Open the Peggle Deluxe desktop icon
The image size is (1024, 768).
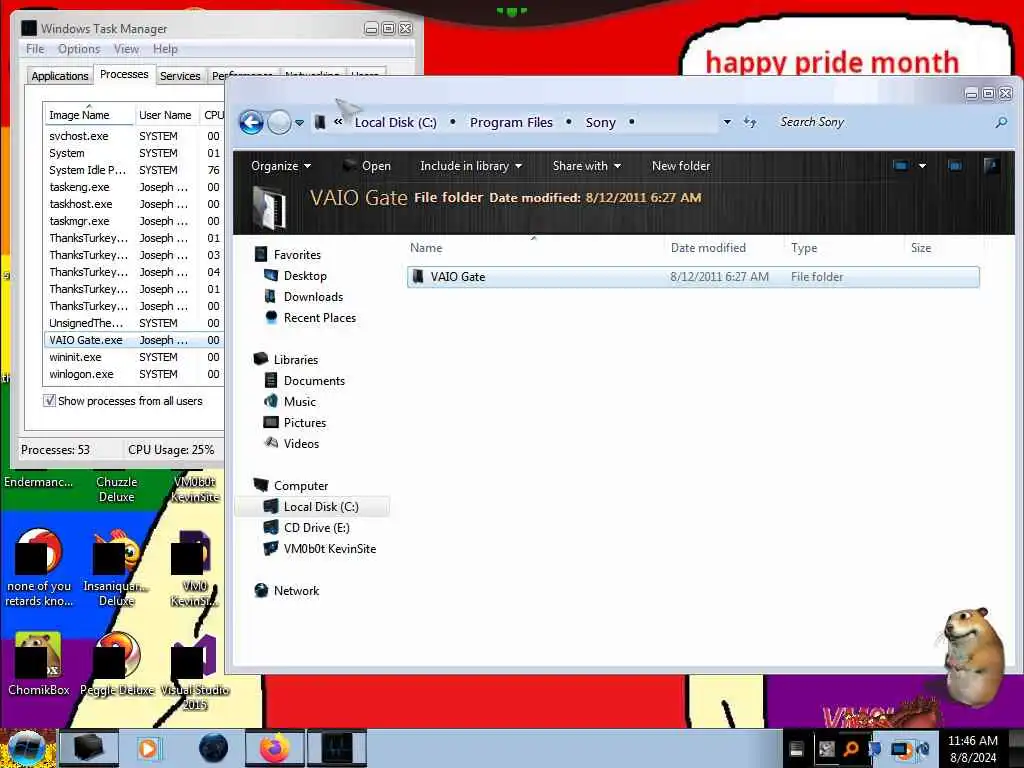pyautogui.click(x=117, y=664)
